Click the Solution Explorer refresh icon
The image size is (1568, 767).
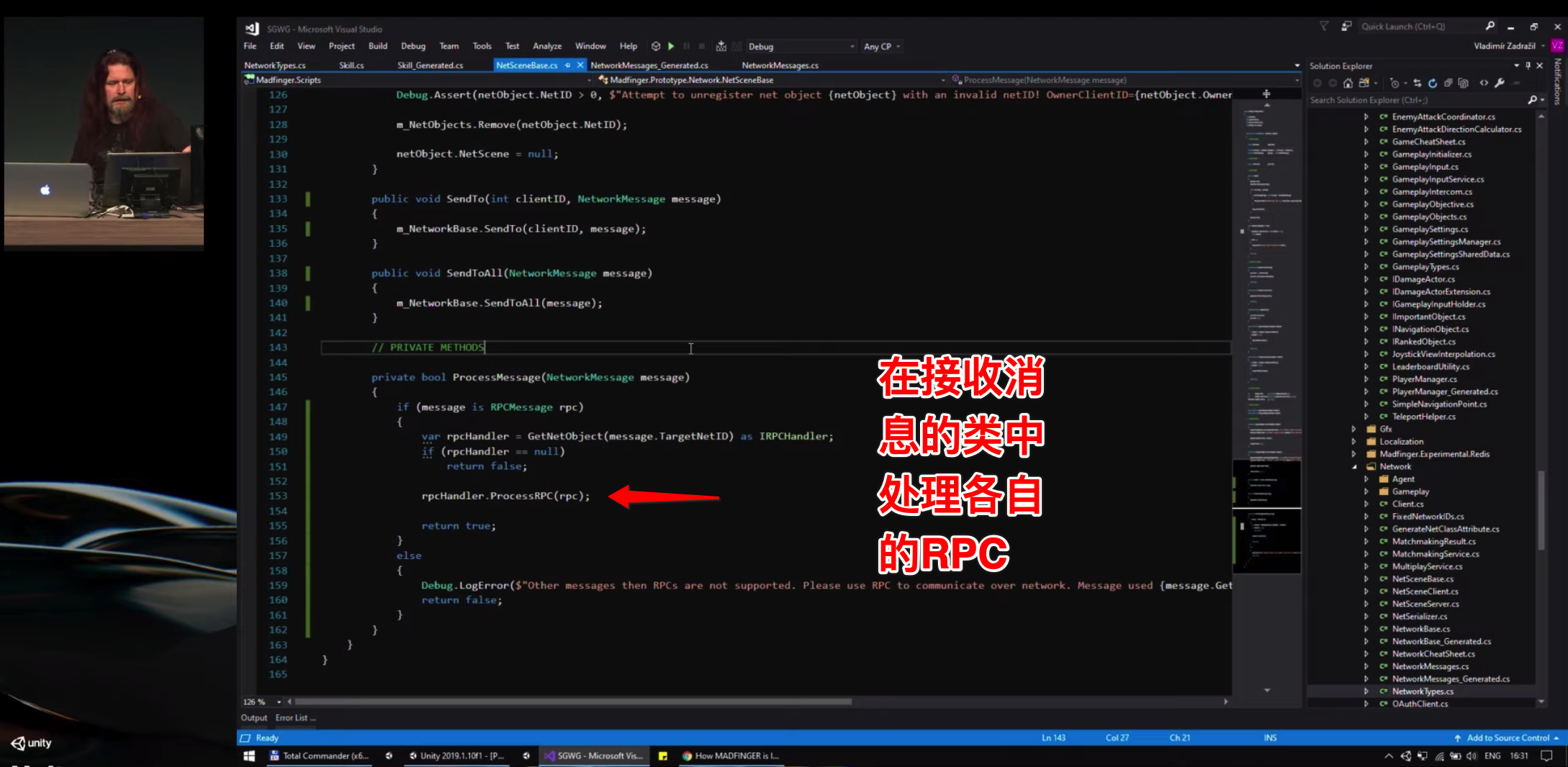click(1433, 83)
